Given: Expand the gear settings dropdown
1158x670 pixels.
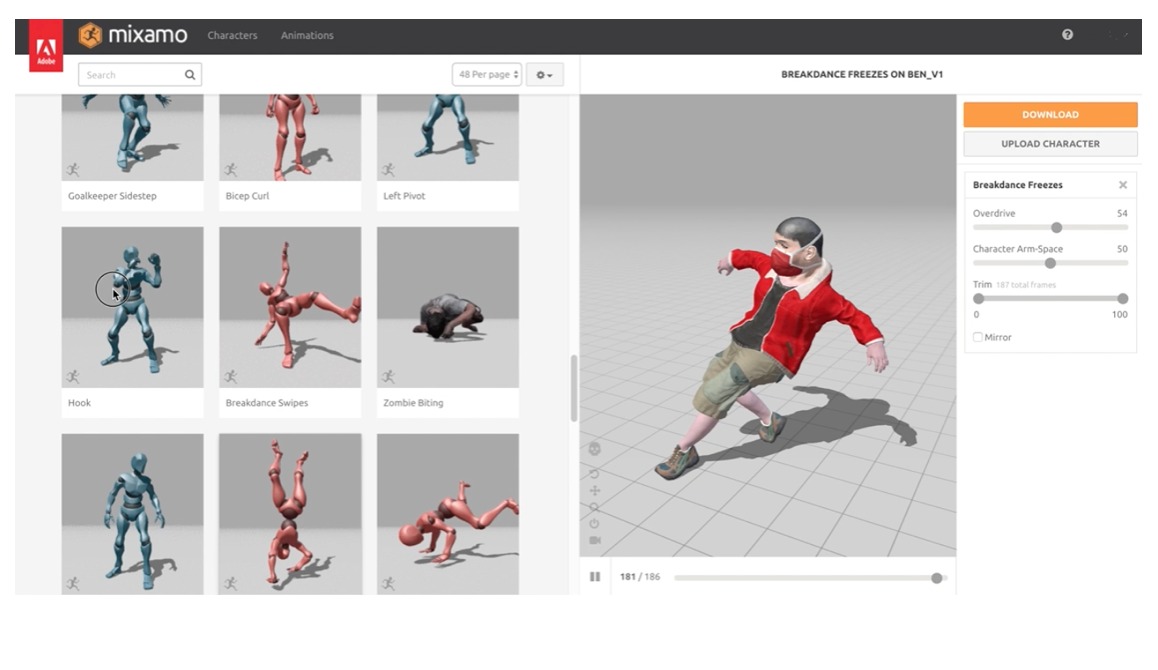Looking at the screenshot, I should (x=544, y=75).
